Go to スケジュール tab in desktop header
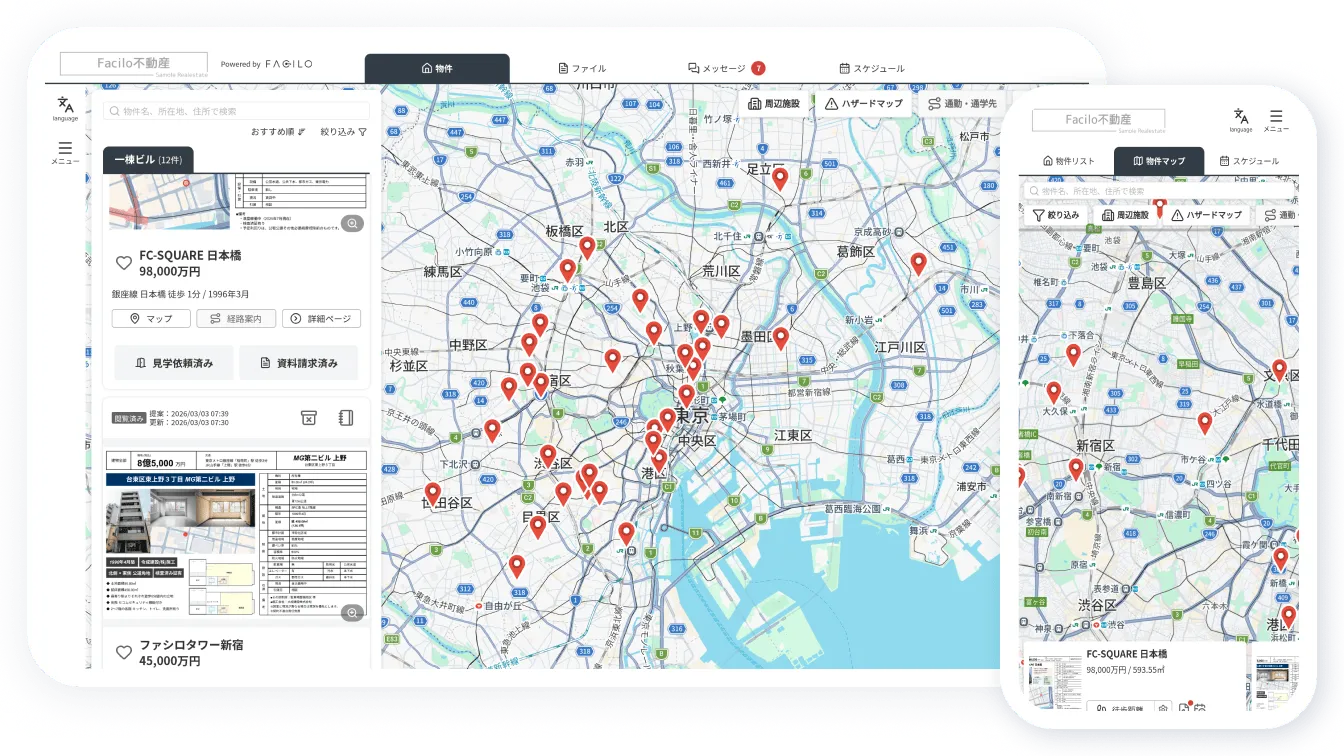The image size is (1344, 756). 872,68
